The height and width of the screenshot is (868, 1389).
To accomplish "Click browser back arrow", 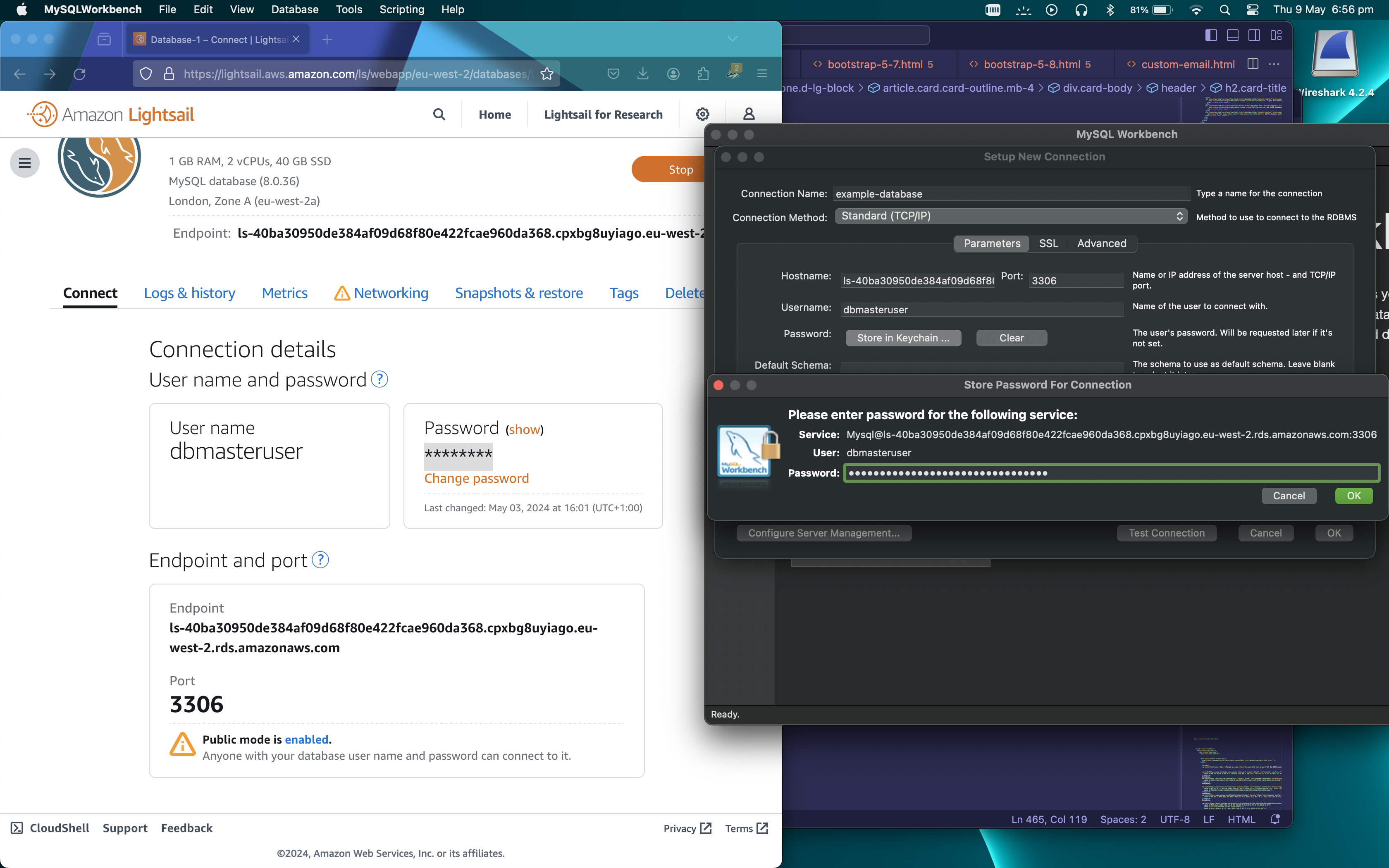I will pos(20,74).
